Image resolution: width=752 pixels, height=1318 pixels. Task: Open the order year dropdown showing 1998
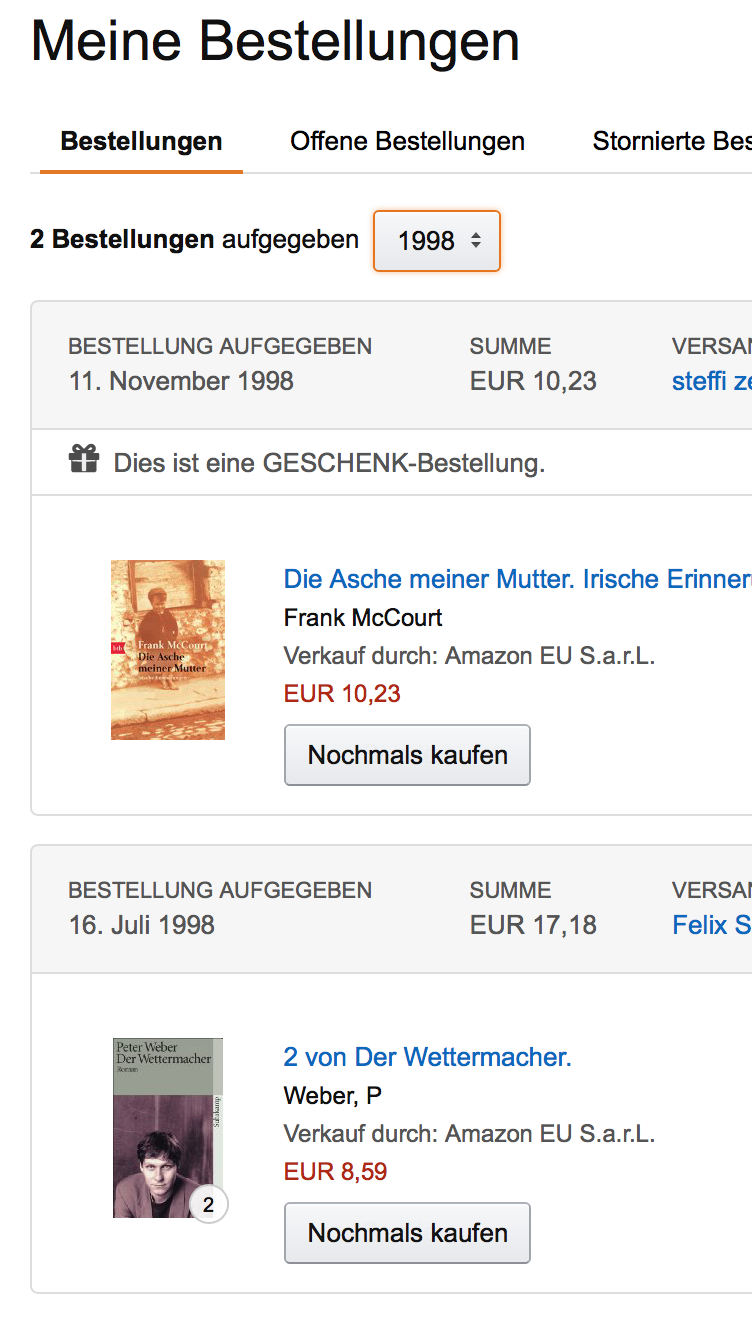(x=437, y=241)
